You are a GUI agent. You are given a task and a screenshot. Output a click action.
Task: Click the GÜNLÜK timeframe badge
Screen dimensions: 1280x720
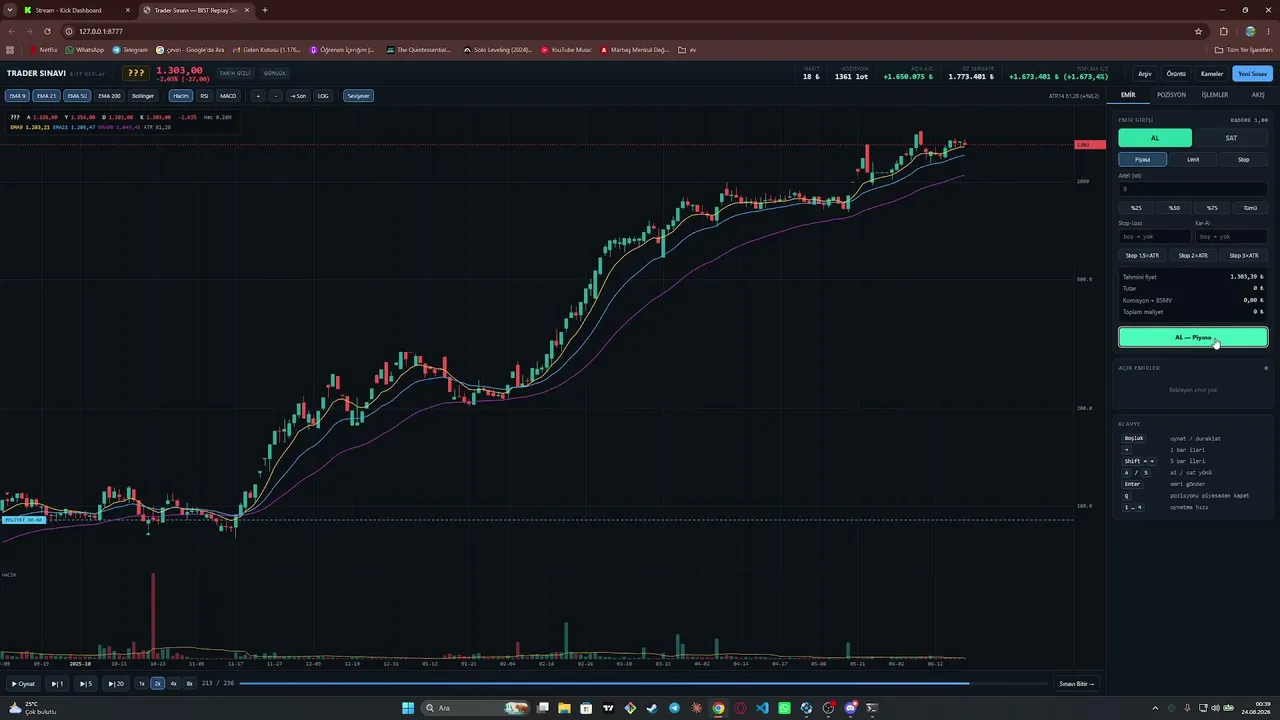tap(275, 73)
